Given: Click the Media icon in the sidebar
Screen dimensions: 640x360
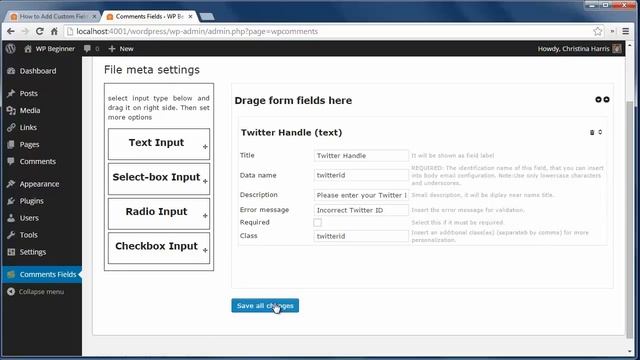Looking at the screenshot, I should (x=11, y=110).
